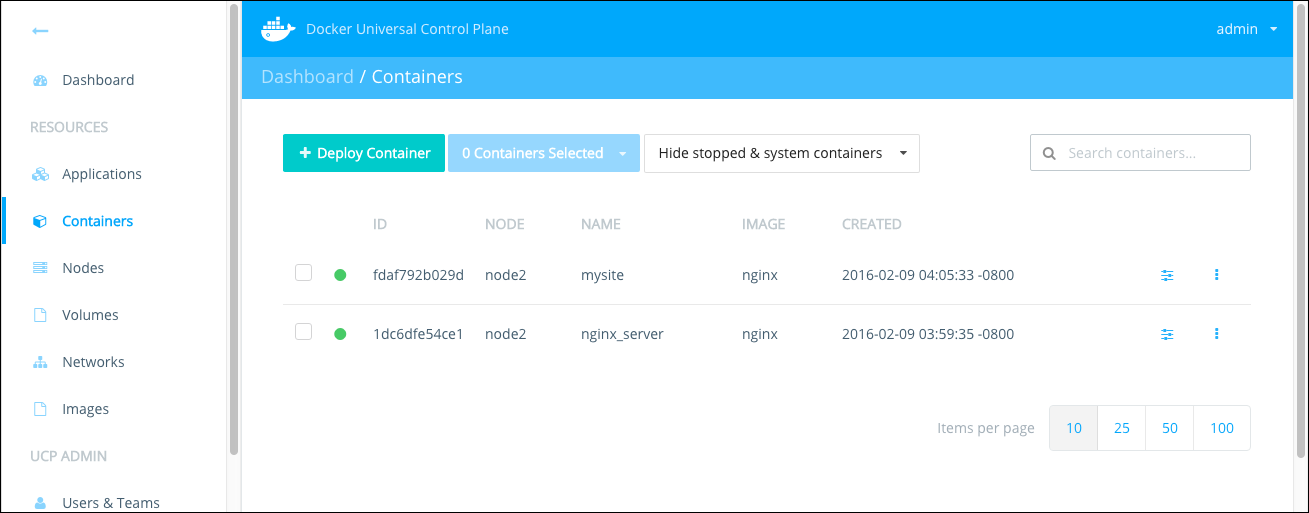The image size is (1309, 513).
Task: Go to Nodes in the sidebar
Action: [83, 268]
